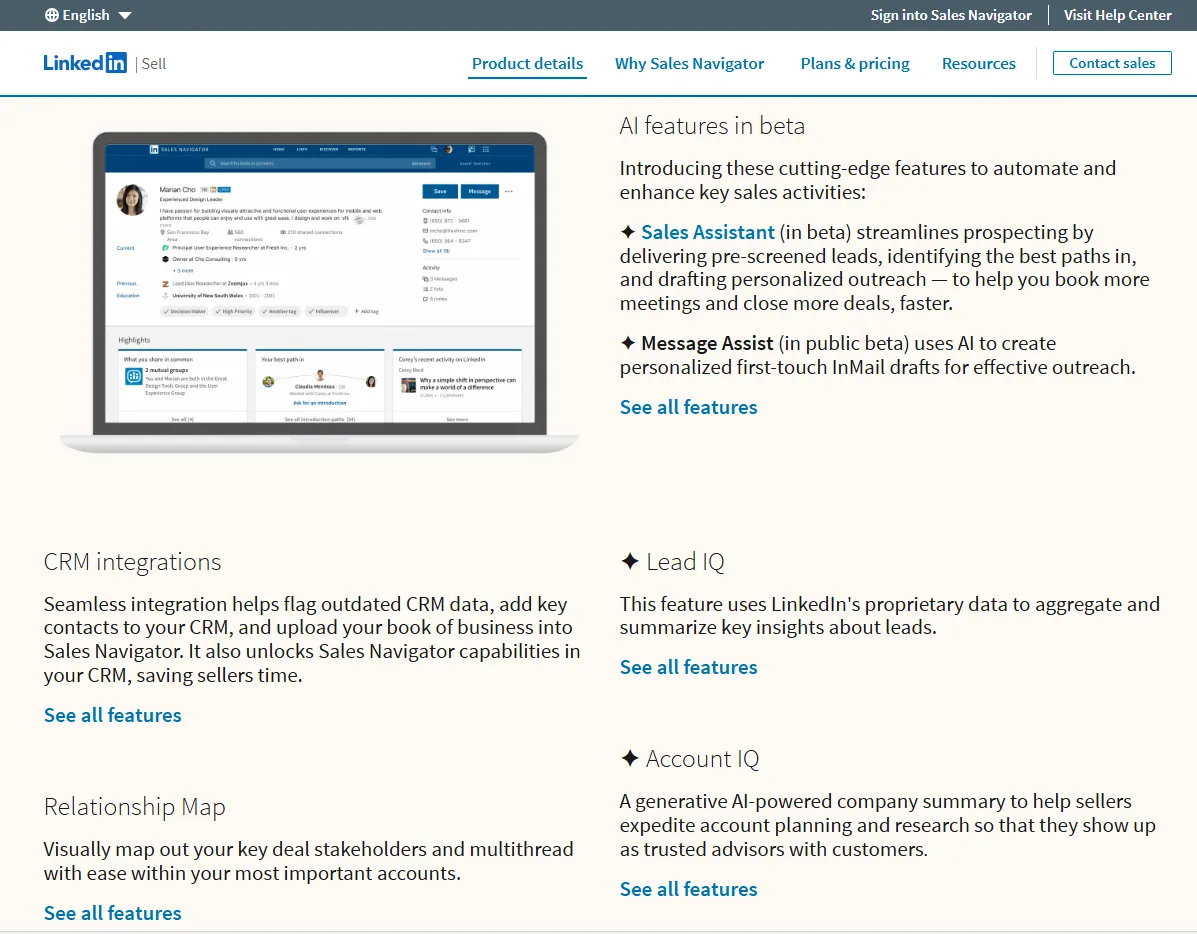Select Discover in the mockup navigation
Image resolution: width=1197 pixels, height=934 pixels.
(329, 149)
